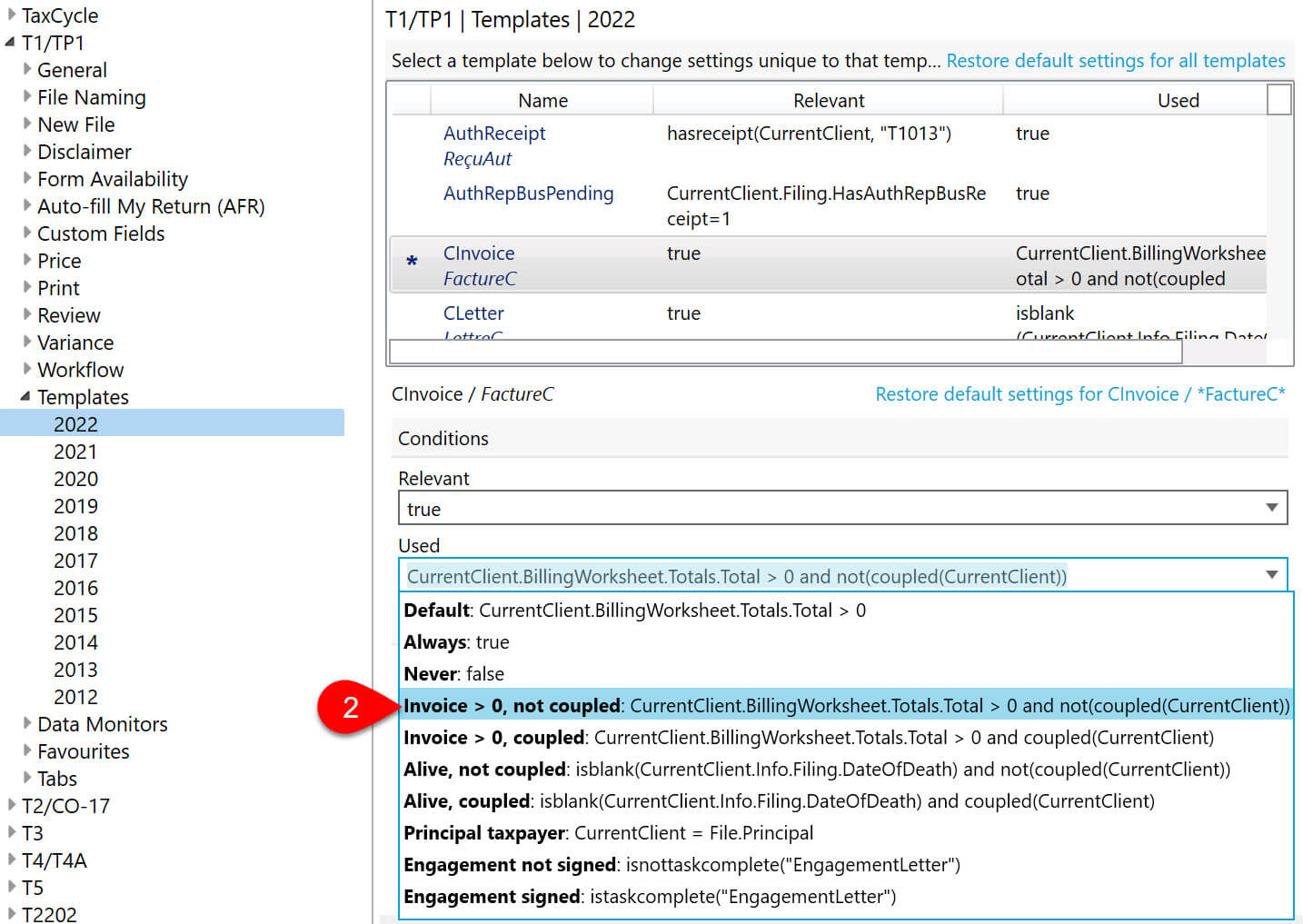Open Custom Fields settings
Screen dimensions: 1303x924
coord(101,233)
